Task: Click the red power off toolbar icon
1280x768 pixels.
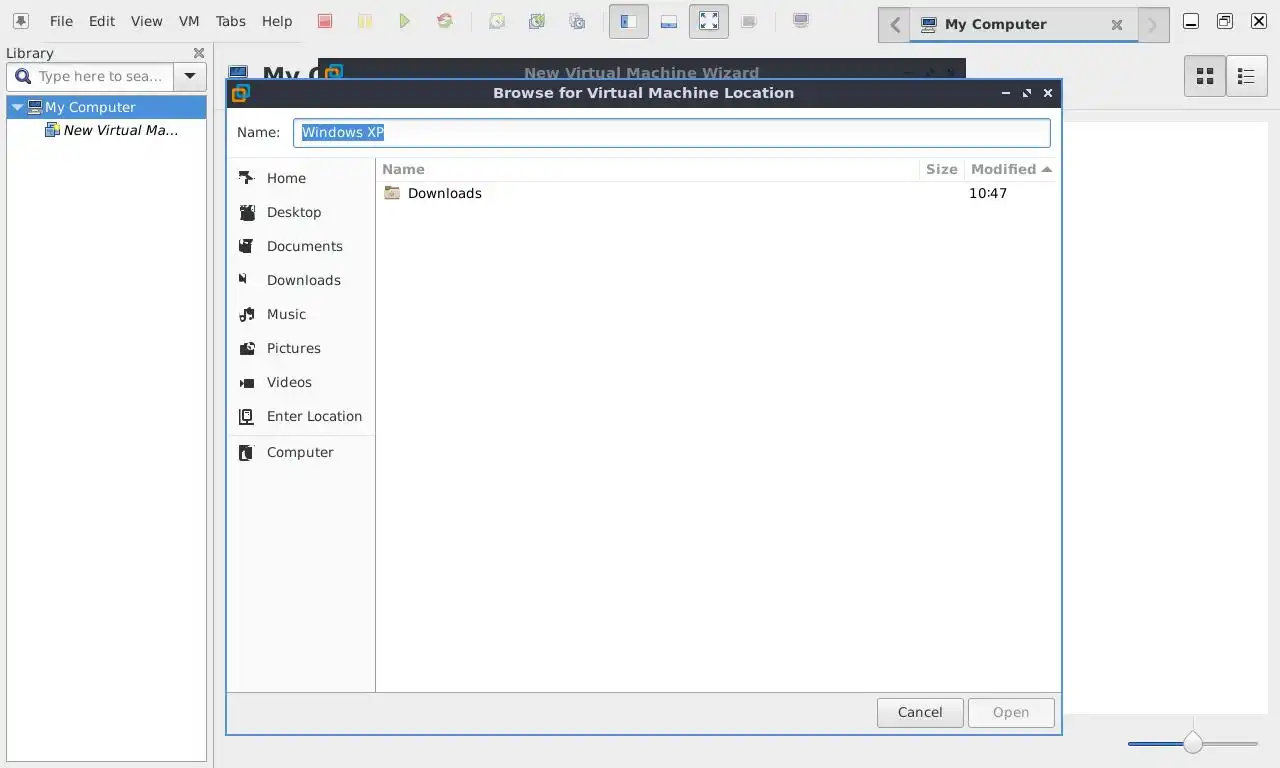Action: tap(325, 21)
